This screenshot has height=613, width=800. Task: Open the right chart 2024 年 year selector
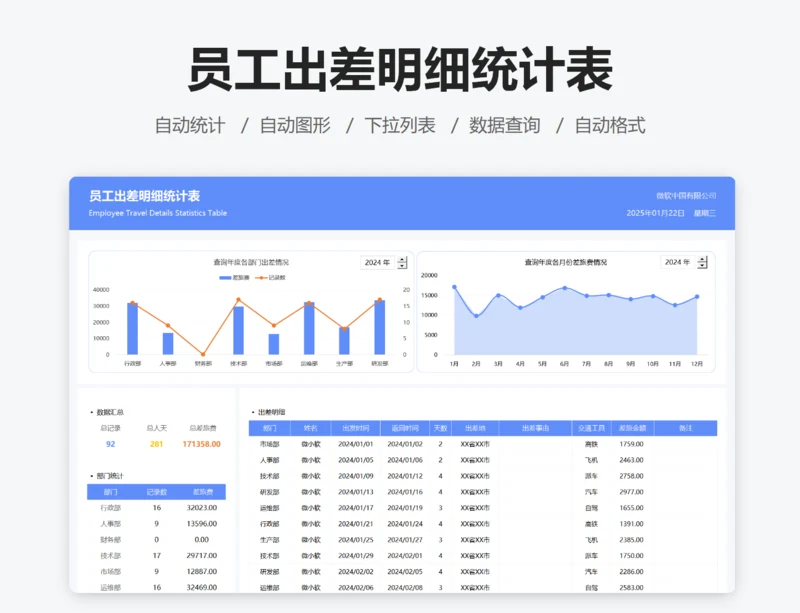678,262
